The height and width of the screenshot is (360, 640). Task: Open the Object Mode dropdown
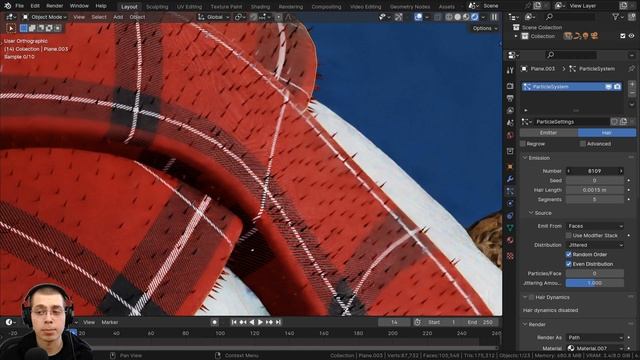click(45, 17)
